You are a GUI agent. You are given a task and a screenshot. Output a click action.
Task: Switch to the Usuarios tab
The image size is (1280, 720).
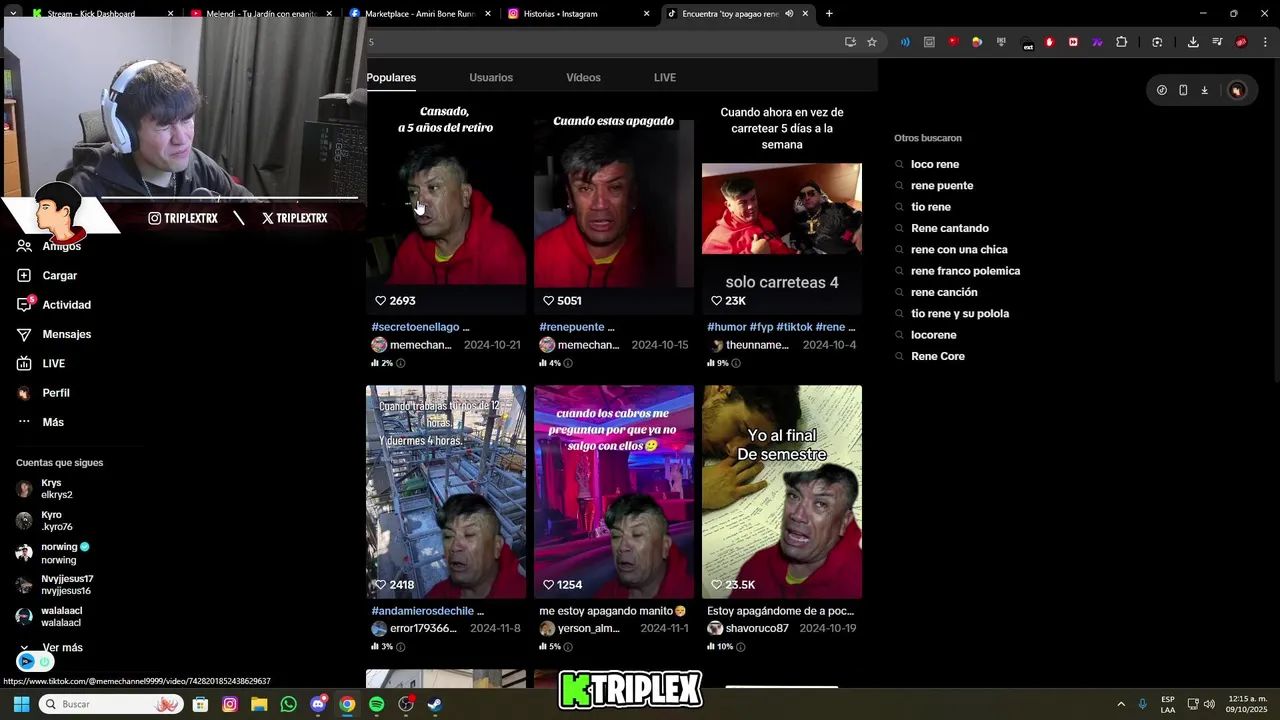click(x=491, y=77)
